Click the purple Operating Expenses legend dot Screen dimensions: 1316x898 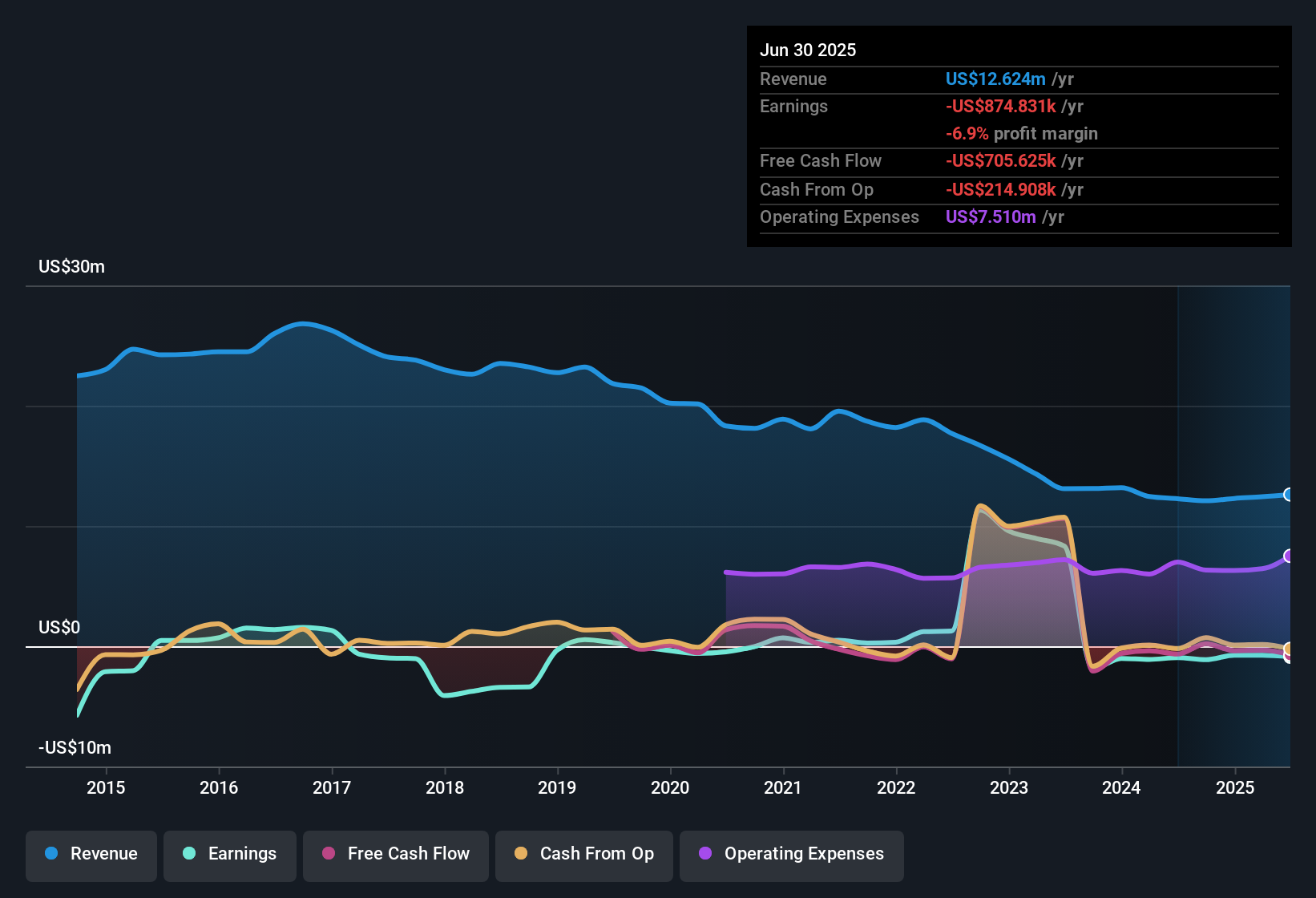[x=704, y=855]
